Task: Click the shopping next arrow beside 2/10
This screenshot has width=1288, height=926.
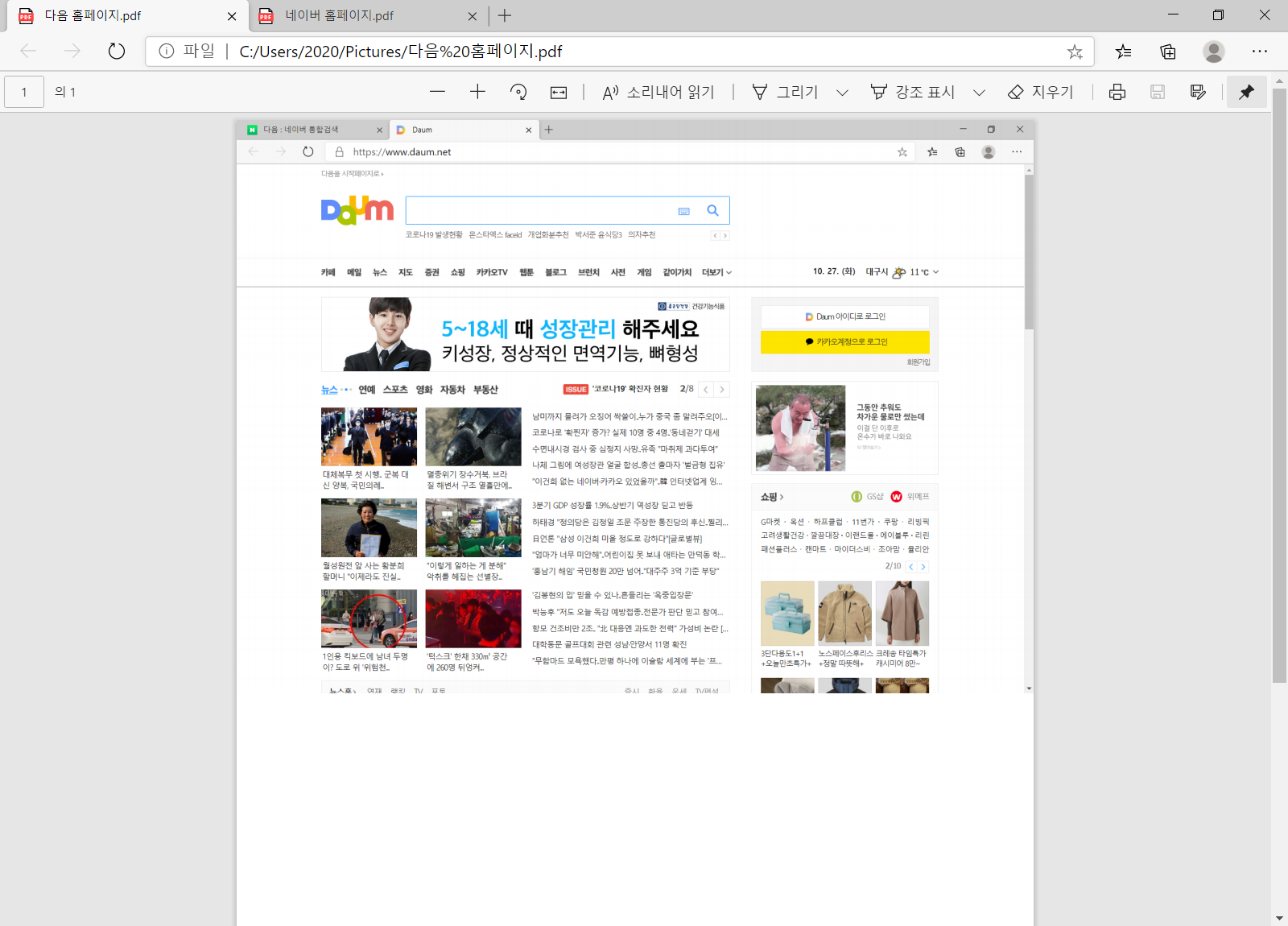Action: (923, 567)
